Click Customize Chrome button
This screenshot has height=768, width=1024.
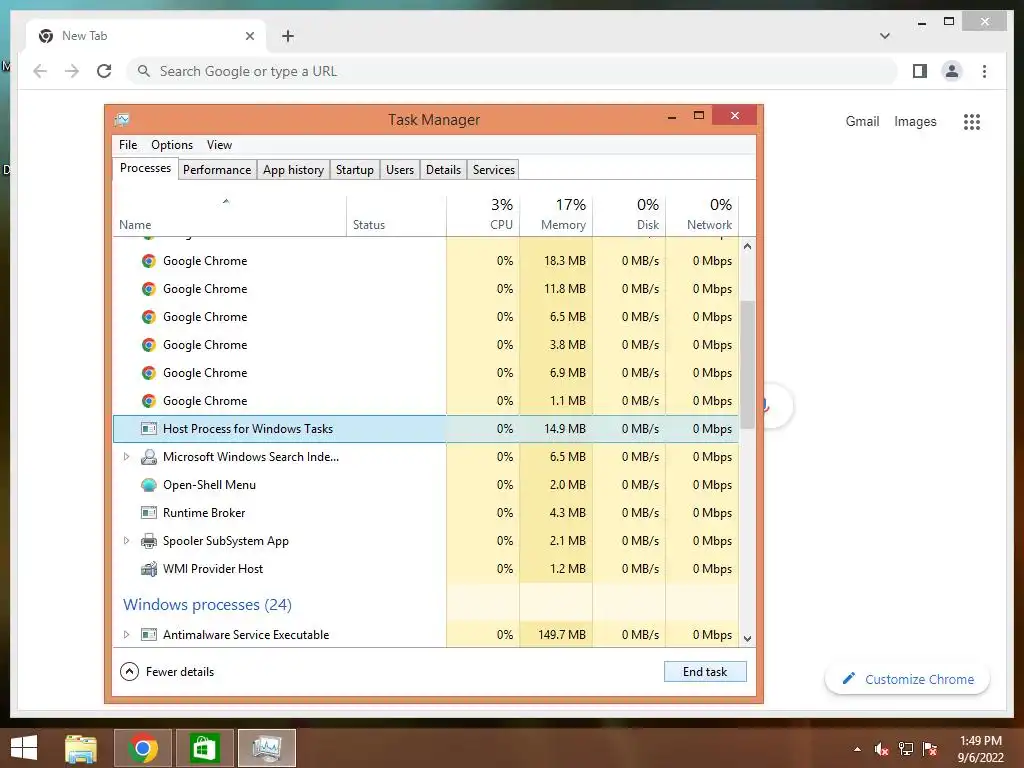click(908, 680)
